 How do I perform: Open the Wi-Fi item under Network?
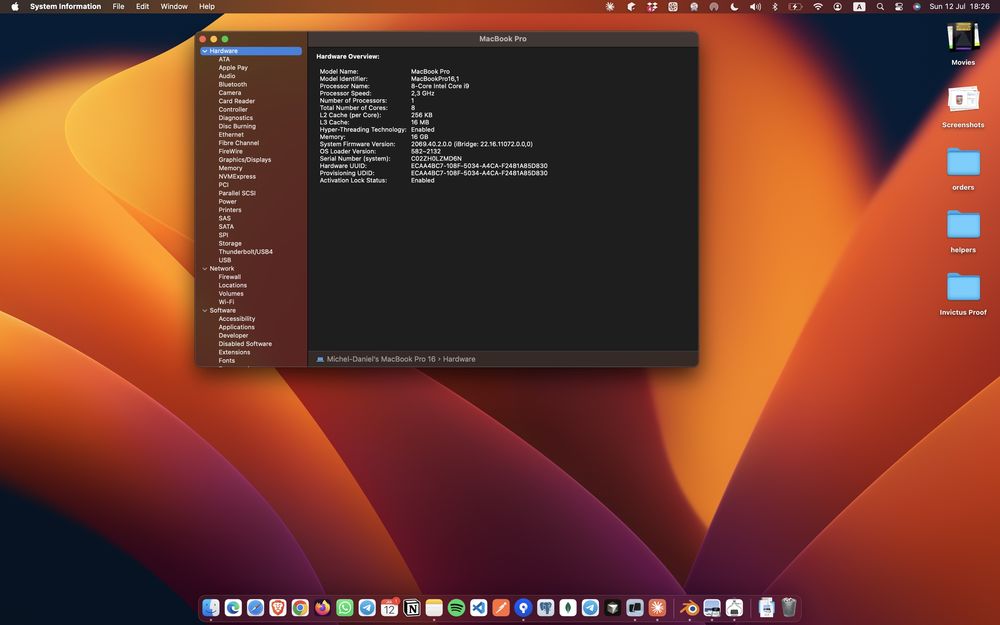coord(226,302)
